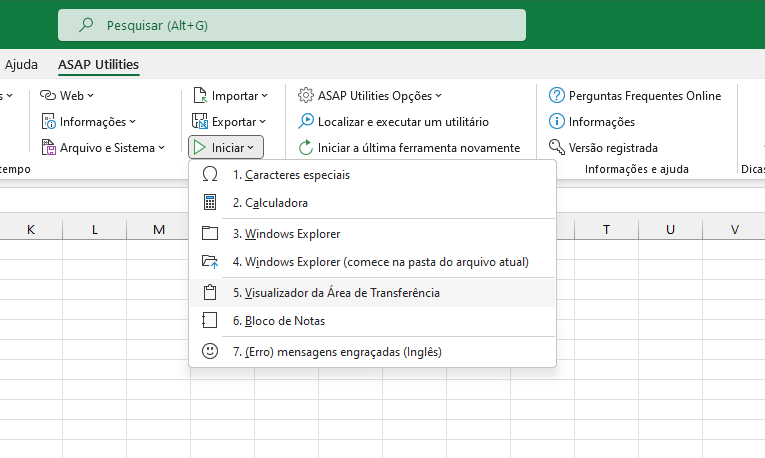The height and width of the screenshot is (458, 765).
Task: Click the Perguntas Frequentes question mark icon
Action: point(557,95)
